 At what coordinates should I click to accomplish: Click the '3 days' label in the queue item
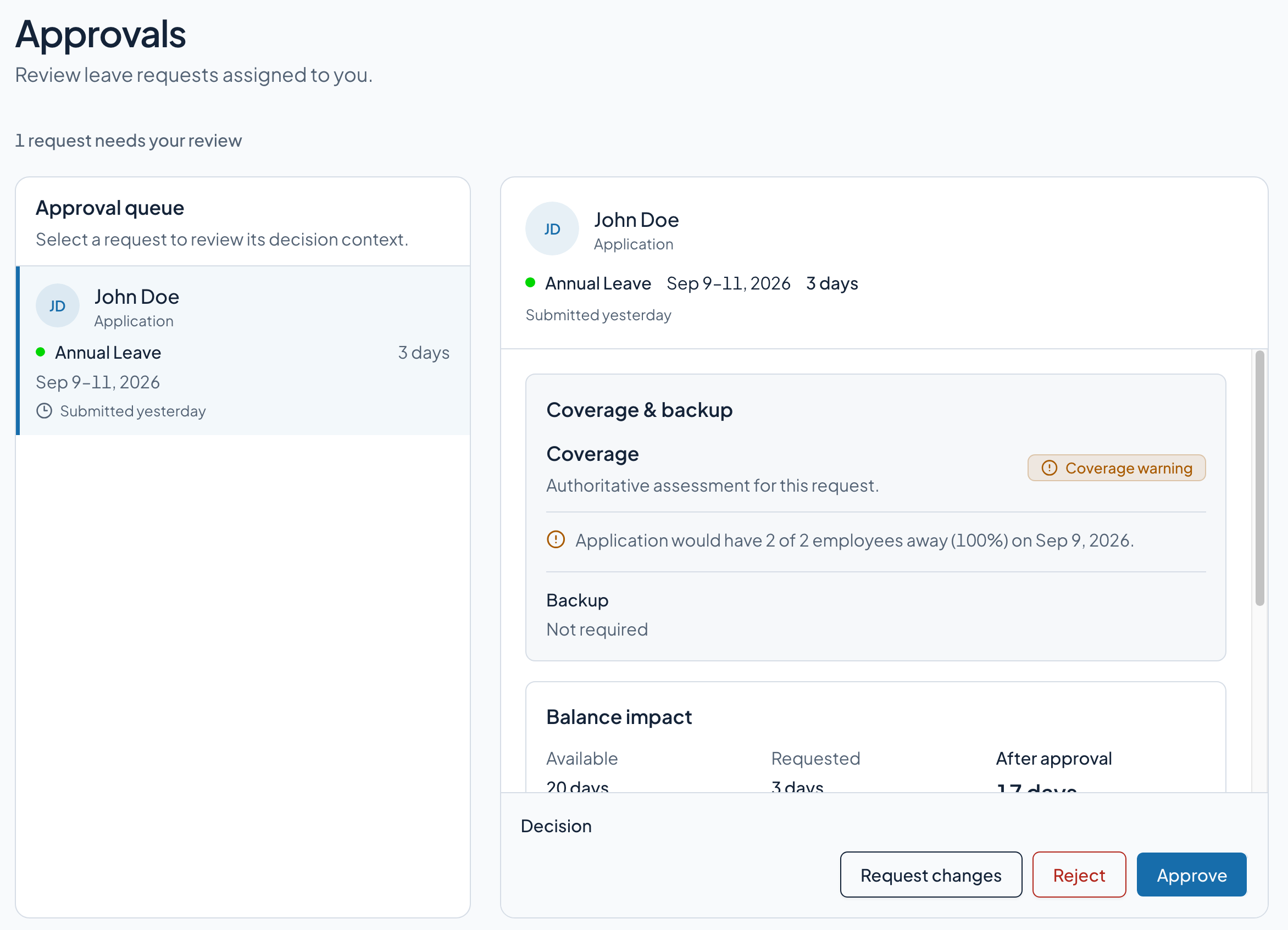[x=424, y=353]
